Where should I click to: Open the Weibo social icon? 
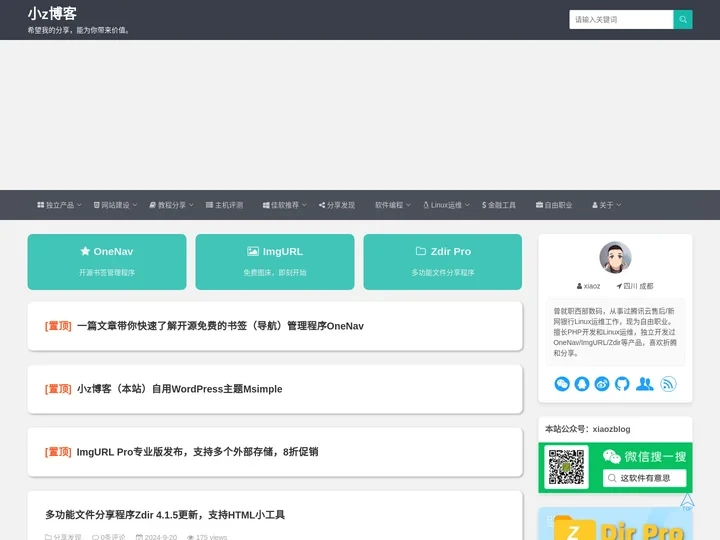coord(602,384)
